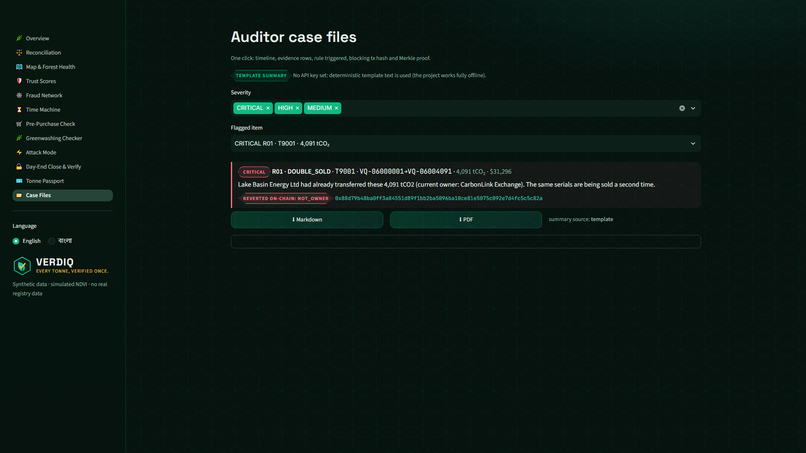Click the Synthetic data disclaimer text
The image size is (806, 453).
60,288
